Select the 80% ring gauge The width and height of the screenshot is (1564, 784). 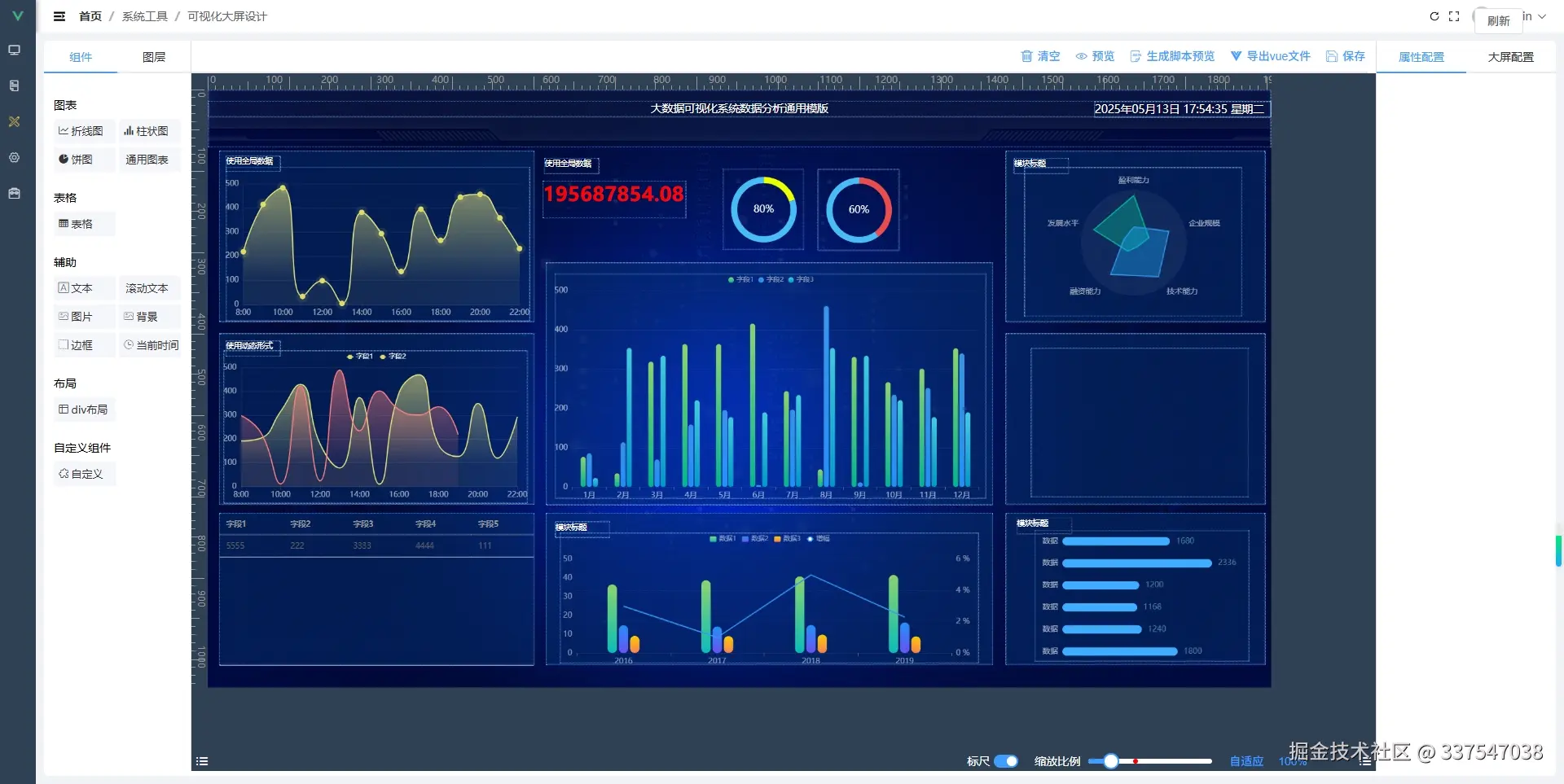763,209
